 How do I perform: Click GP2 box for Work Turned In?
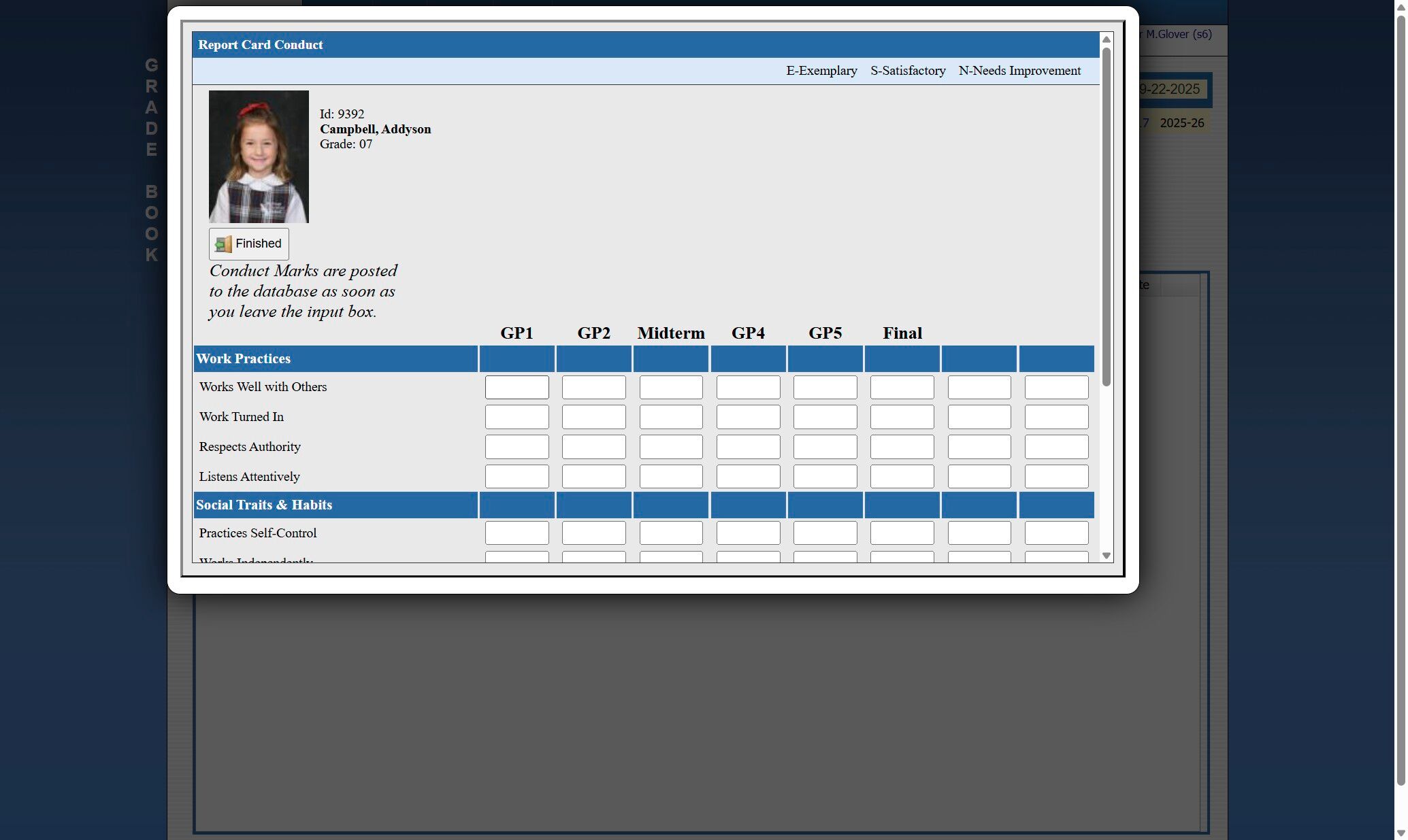(x=593, y=417)
